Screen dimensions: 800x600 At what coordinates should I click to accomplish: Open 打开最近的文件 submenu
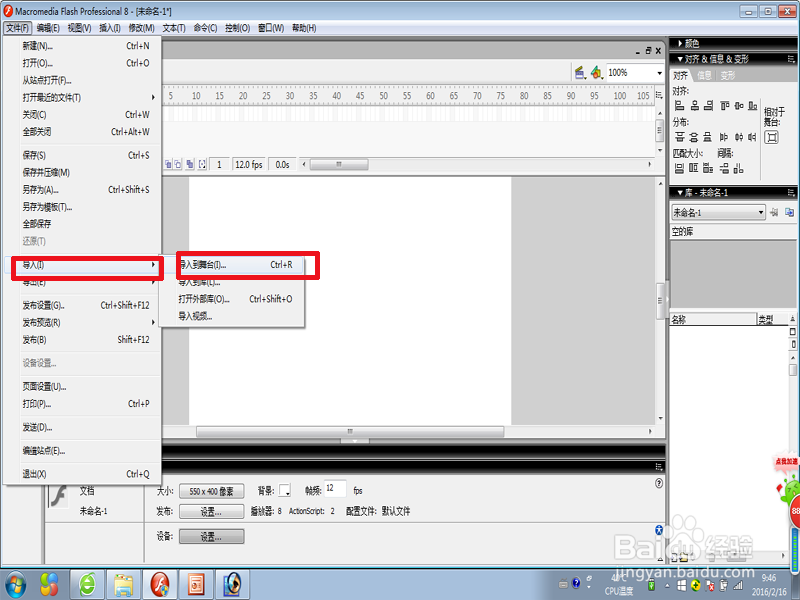pyautogui.click(x=87, y=97)
